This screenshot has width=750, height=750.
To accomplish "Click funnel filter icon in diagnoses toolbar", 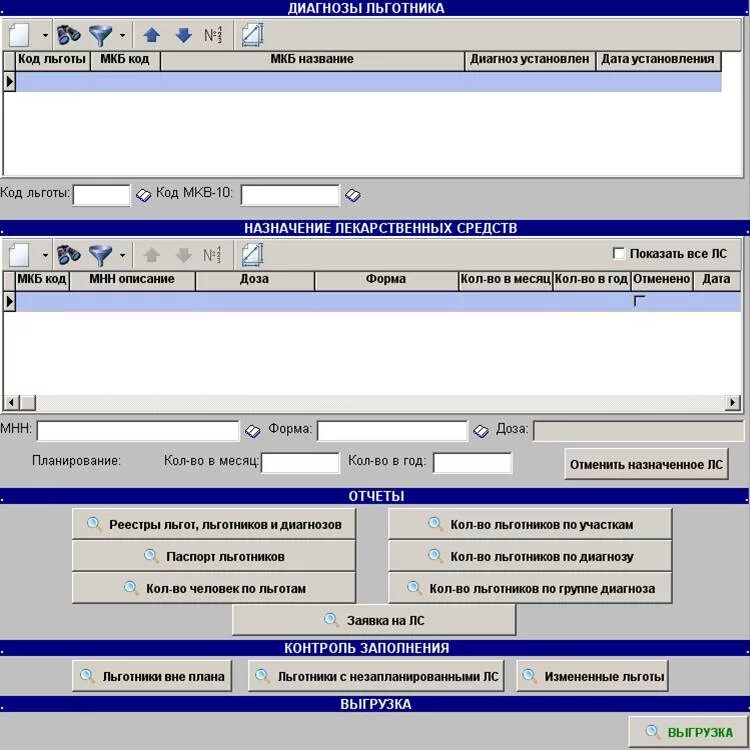I will (x=100, y=35).
